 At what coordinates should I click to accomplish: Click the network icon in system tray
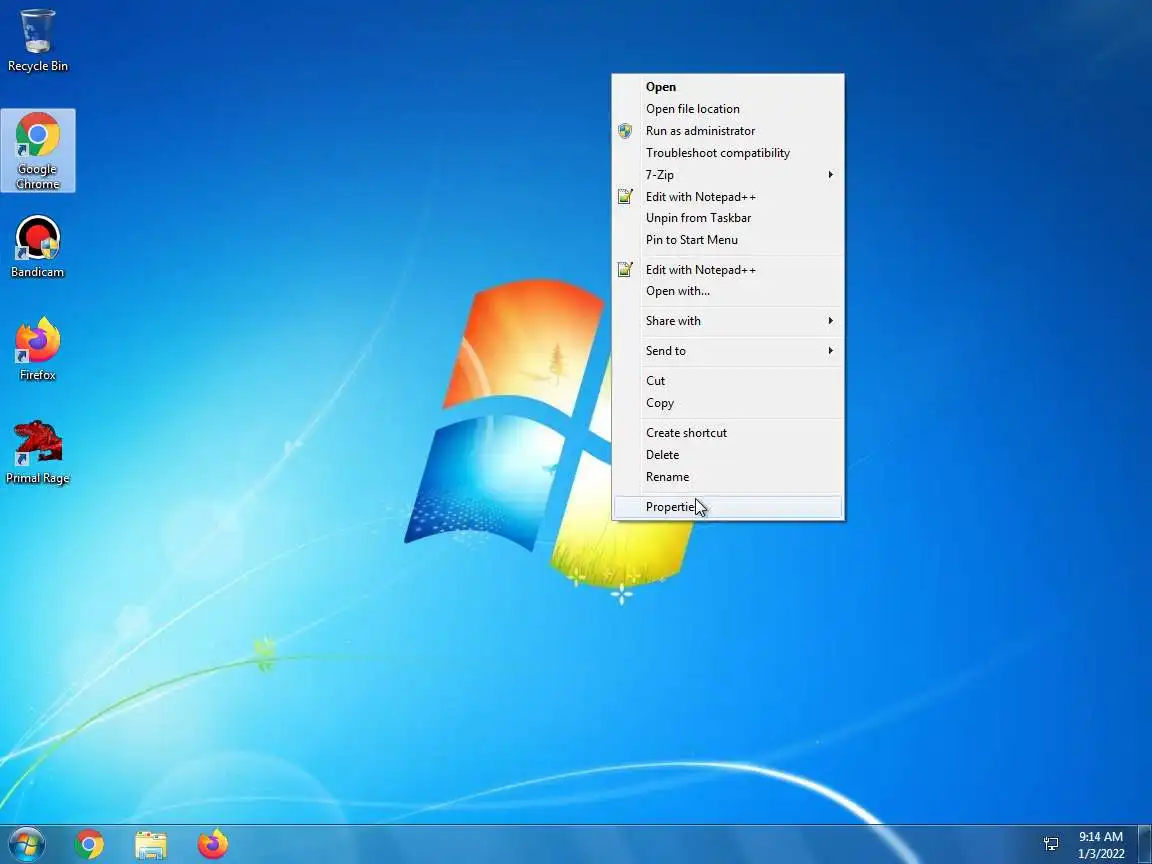1051,844
